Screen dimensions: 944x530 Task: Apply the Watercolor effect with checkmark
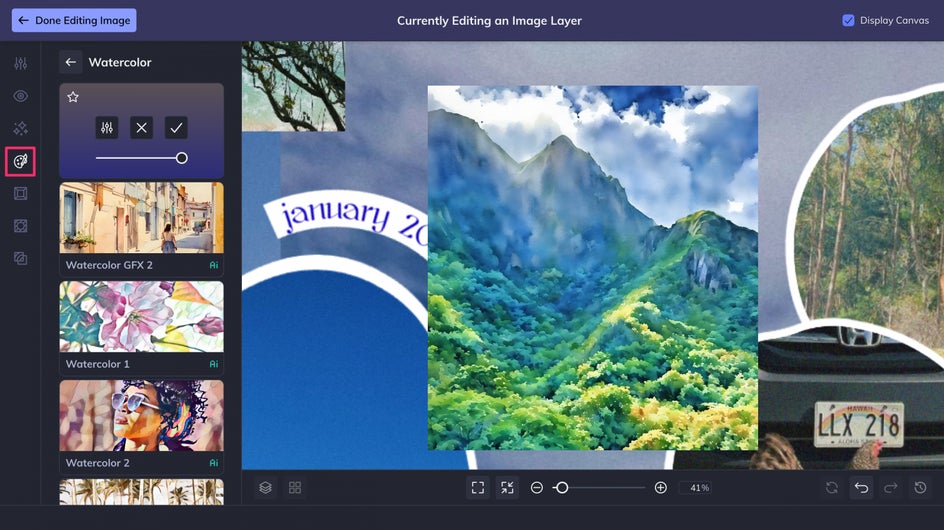tap(176, 128)
